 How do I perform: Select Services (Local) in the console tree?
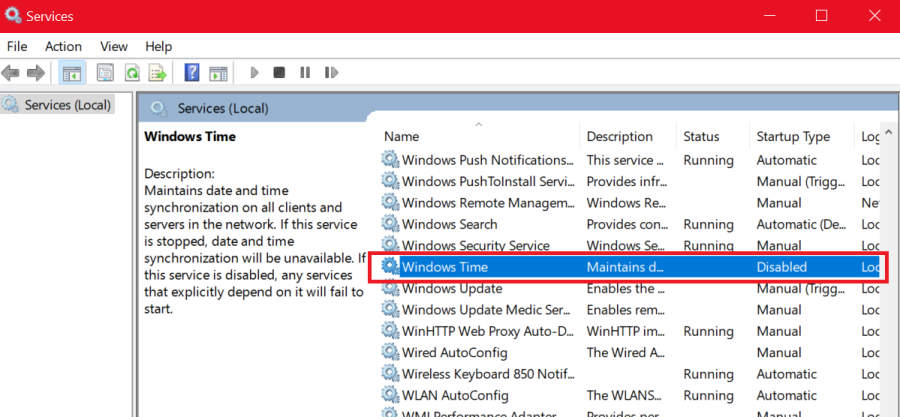pos(57,104)
